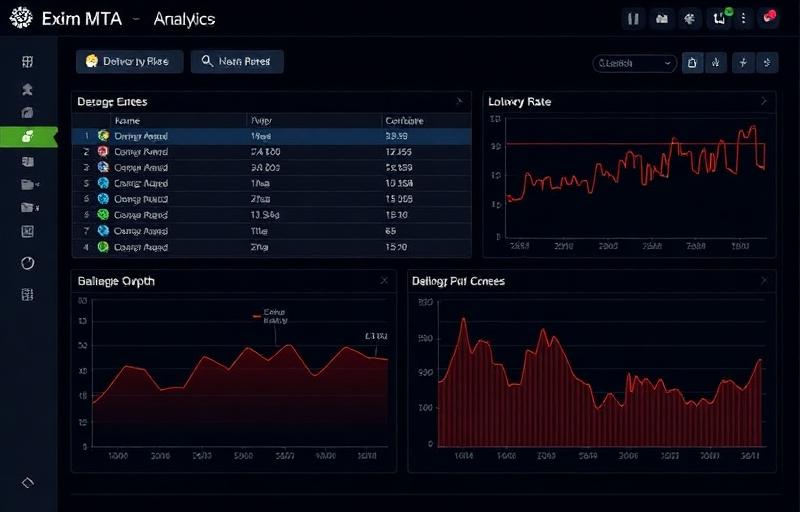Sort table by the Name column header

(x=127, y=120)
